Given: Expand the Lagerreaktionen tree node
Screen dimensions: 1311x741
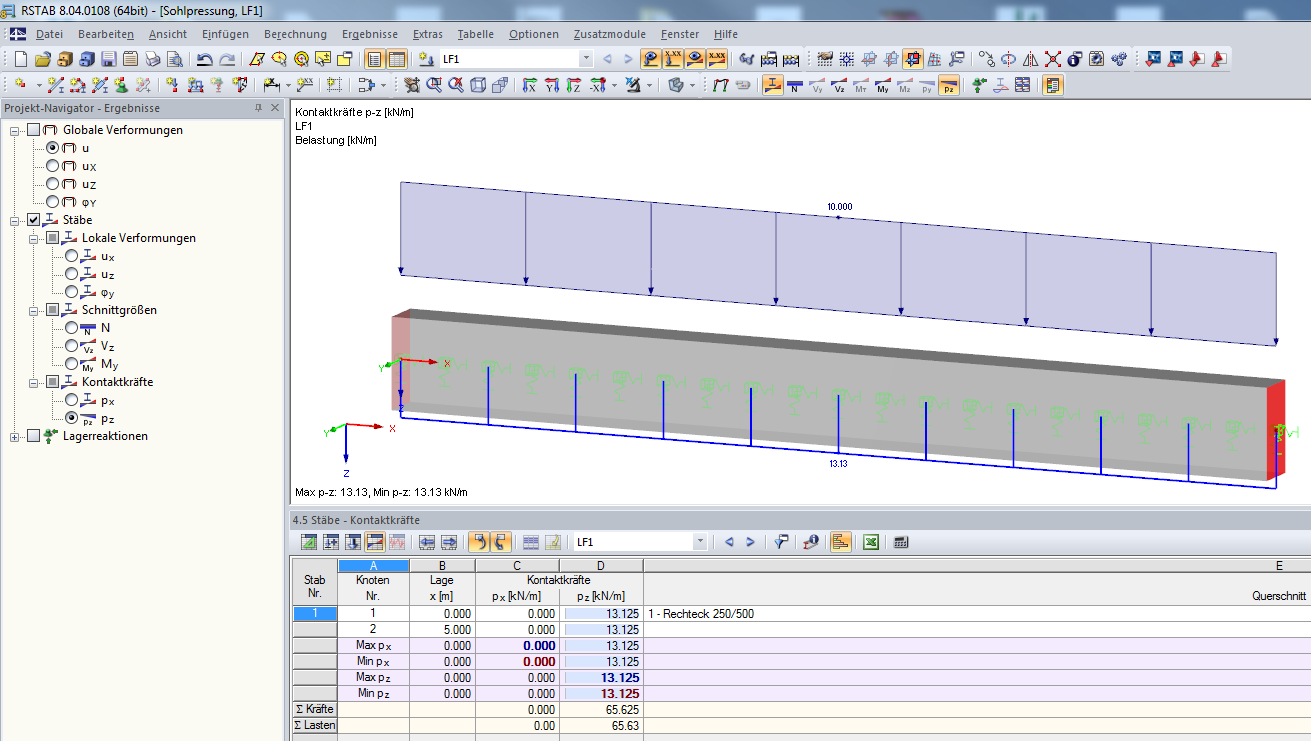Looking at the screenshot, I should click(15, 436).
